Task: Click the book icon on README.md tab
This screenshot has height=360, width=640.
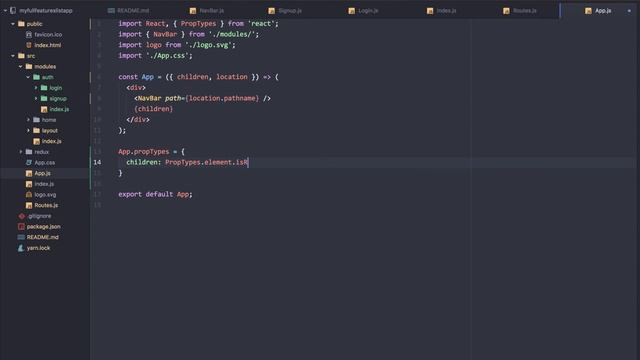Action: coord(111,11)
